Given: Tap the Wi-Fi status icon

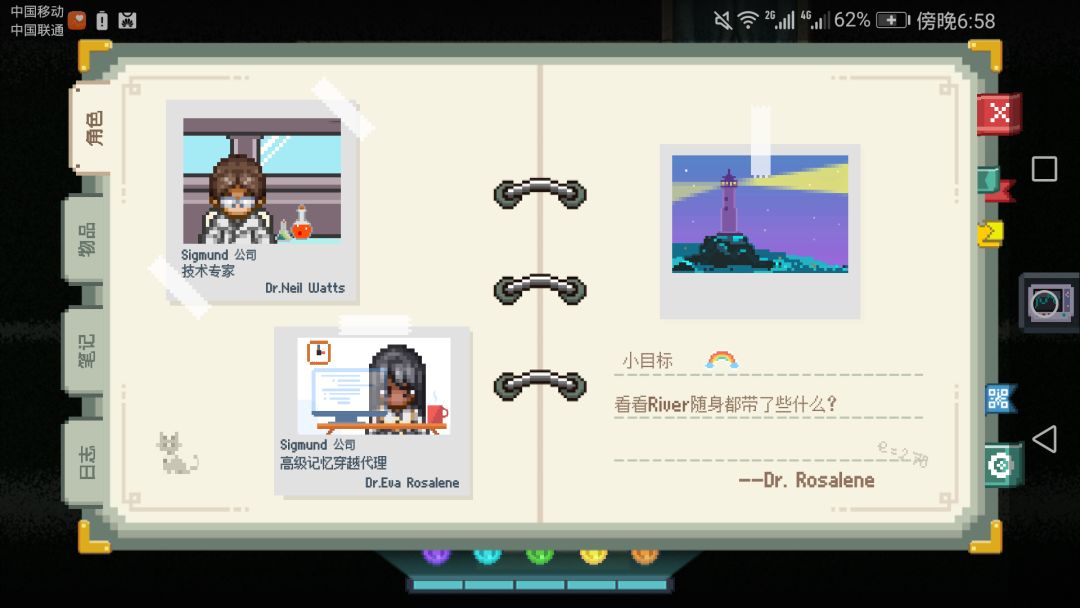Looking at the screenshot, I should coord(747,20).
